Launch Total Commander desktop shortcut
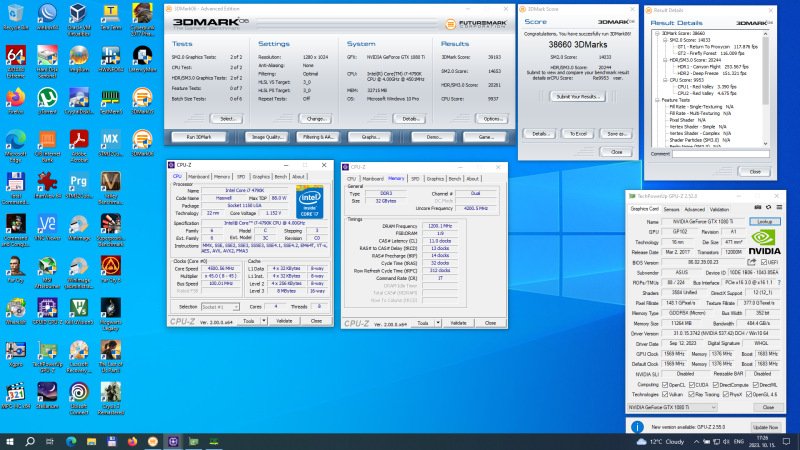The height and width of the screenshot is (450, 800). click(15, 188)
